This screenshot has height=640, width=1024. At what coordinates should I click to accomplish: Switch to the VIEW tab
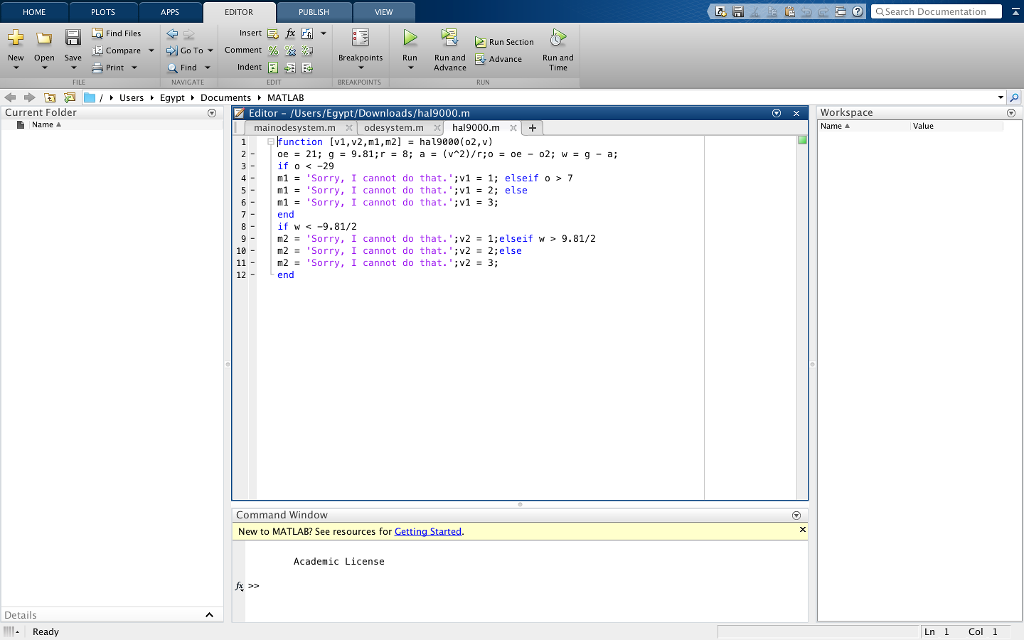pos(384,12)
